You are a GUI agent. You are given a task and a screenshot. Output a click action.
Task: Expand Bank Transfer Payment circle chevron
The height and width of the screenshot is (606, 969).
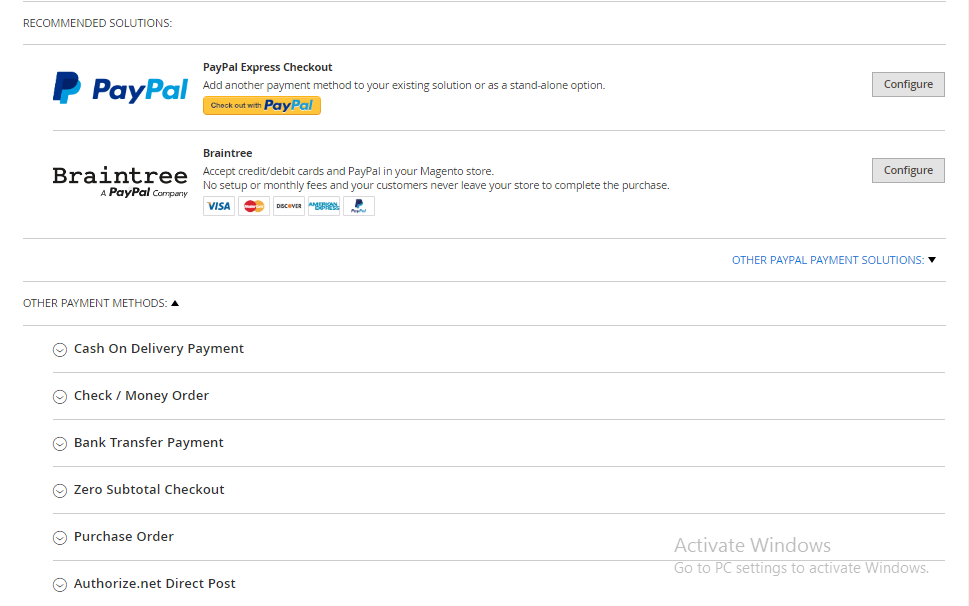point(60,444)
